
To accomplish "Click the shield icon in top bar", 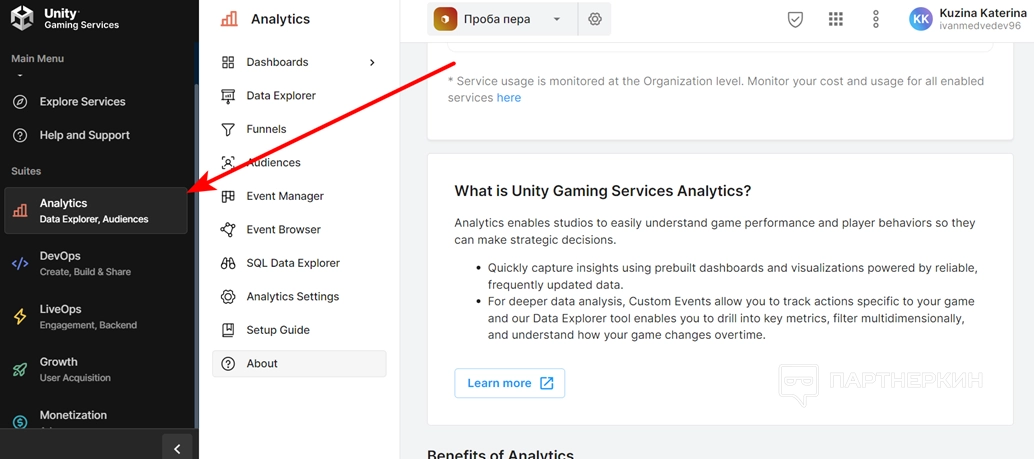I will click(x=795, y=19).
